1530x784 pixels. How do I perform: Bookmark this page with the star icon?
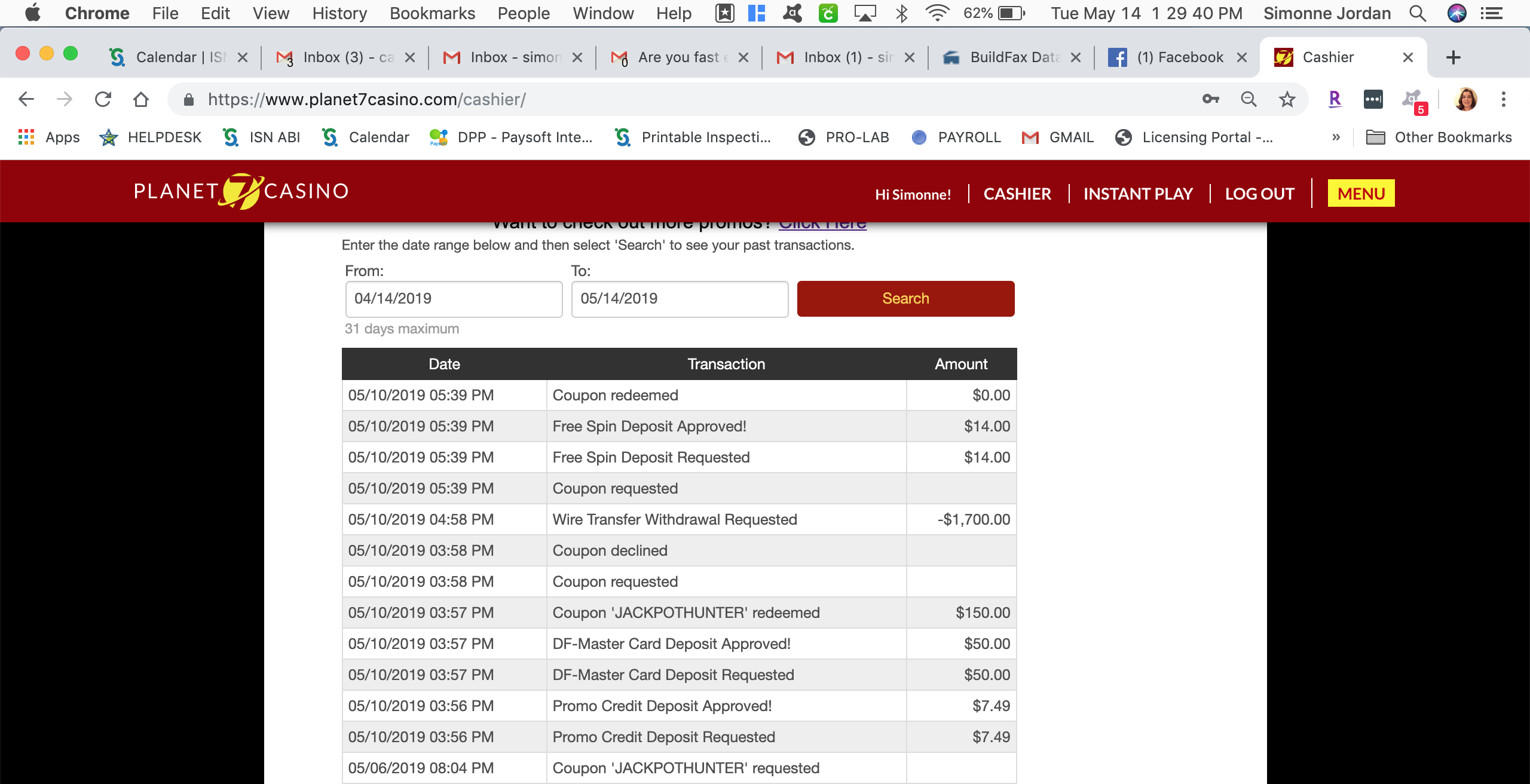click(1287, 99)
